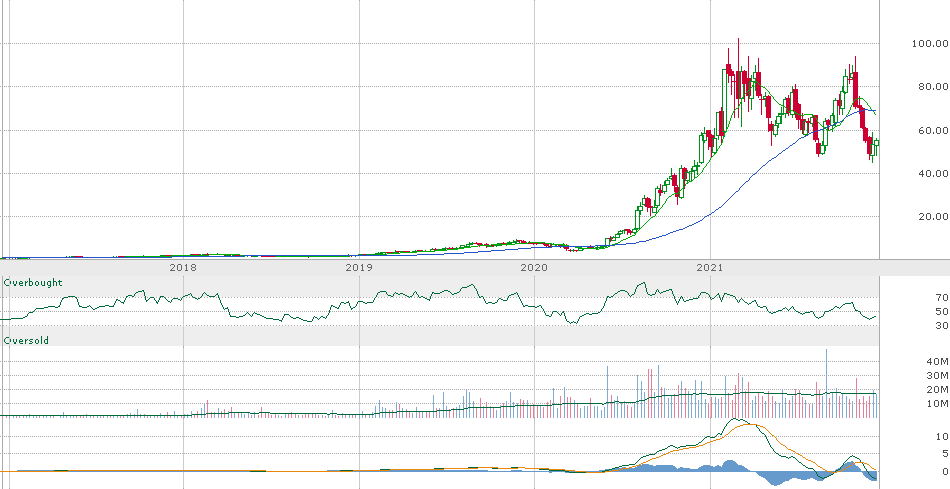Viewport: 950px width, 489px height.
Task: Click the MACD 10 axis label
Action: tap(942, 436)
